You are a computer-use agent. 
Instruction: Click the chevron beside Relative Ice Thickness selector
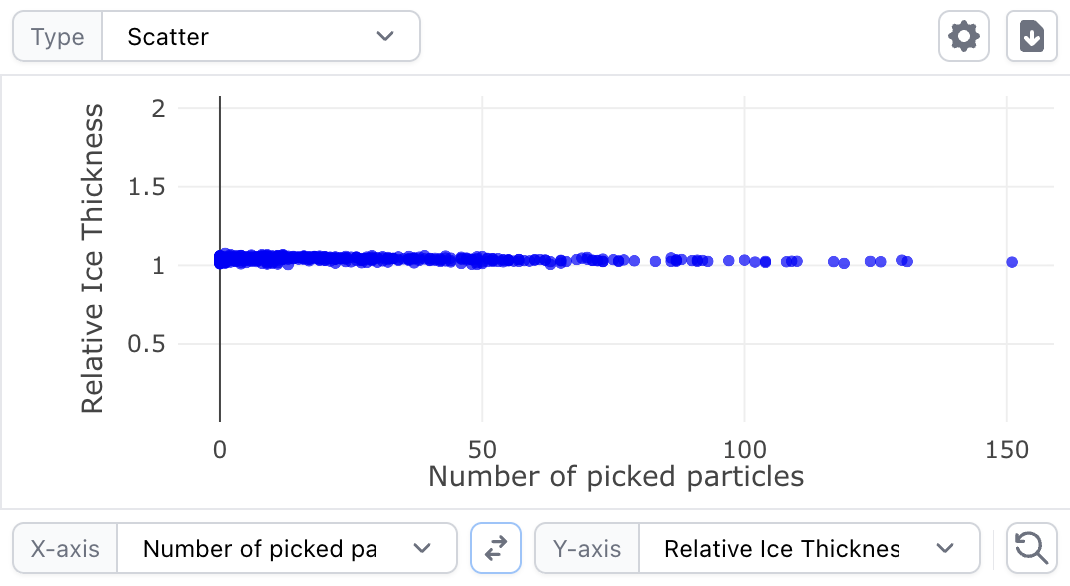click(944, 548)
